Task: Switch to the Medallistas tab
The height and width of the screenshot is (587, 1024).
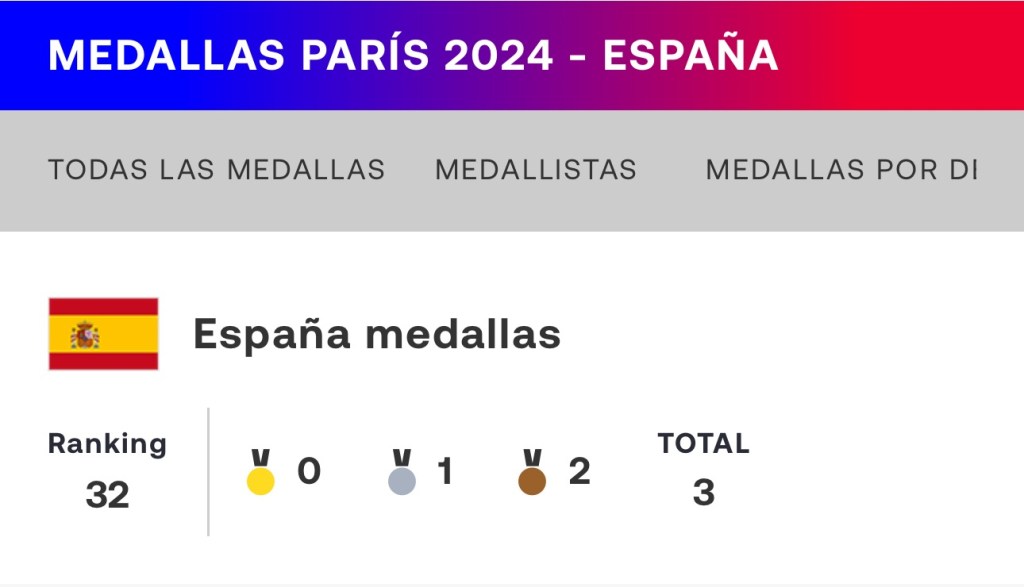Action: pyautogui.click(x=535, y=170)
